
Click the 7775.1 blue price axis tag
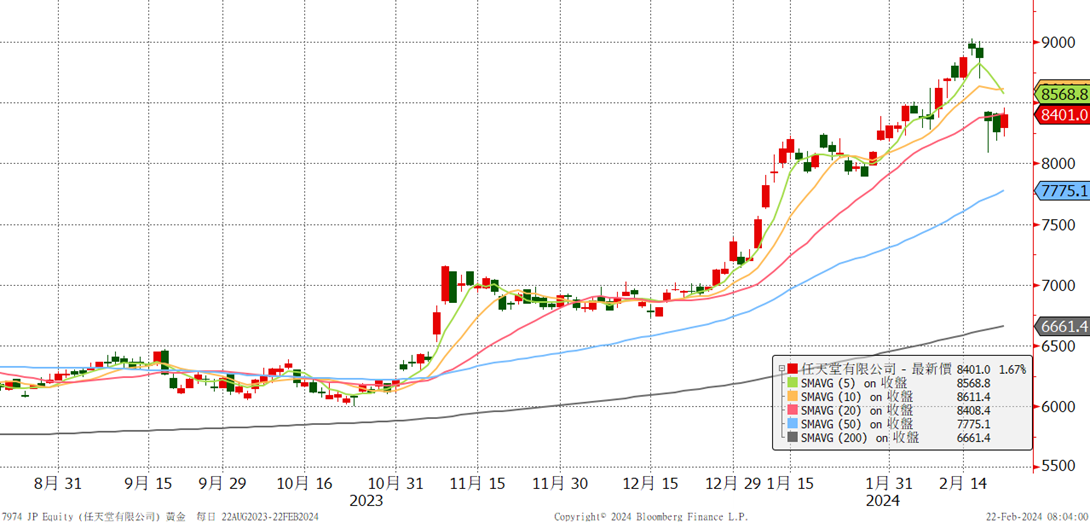coord(1062,191)
